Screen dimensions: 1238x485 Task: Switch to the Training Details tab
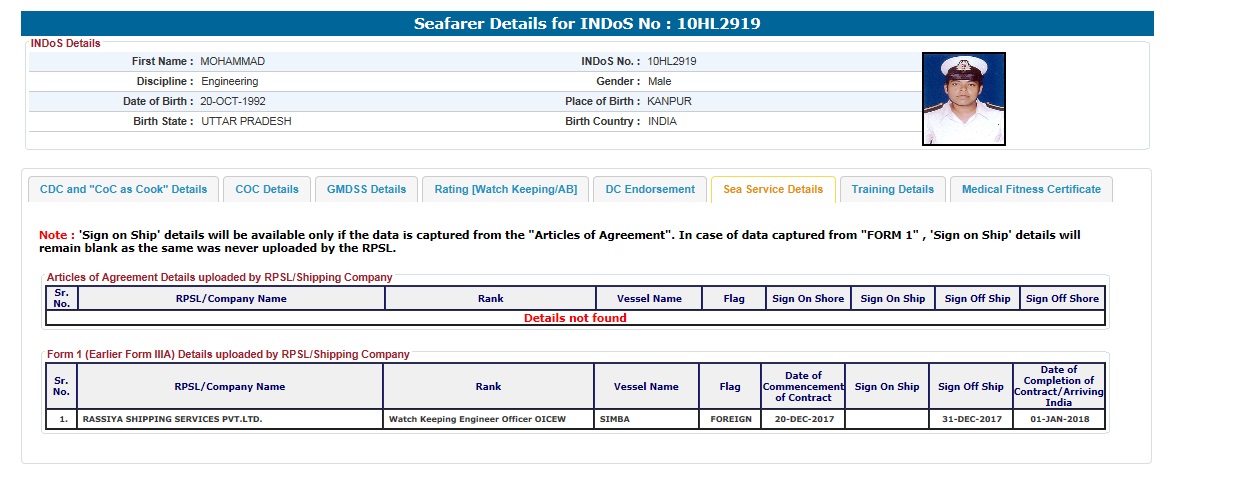892,189
